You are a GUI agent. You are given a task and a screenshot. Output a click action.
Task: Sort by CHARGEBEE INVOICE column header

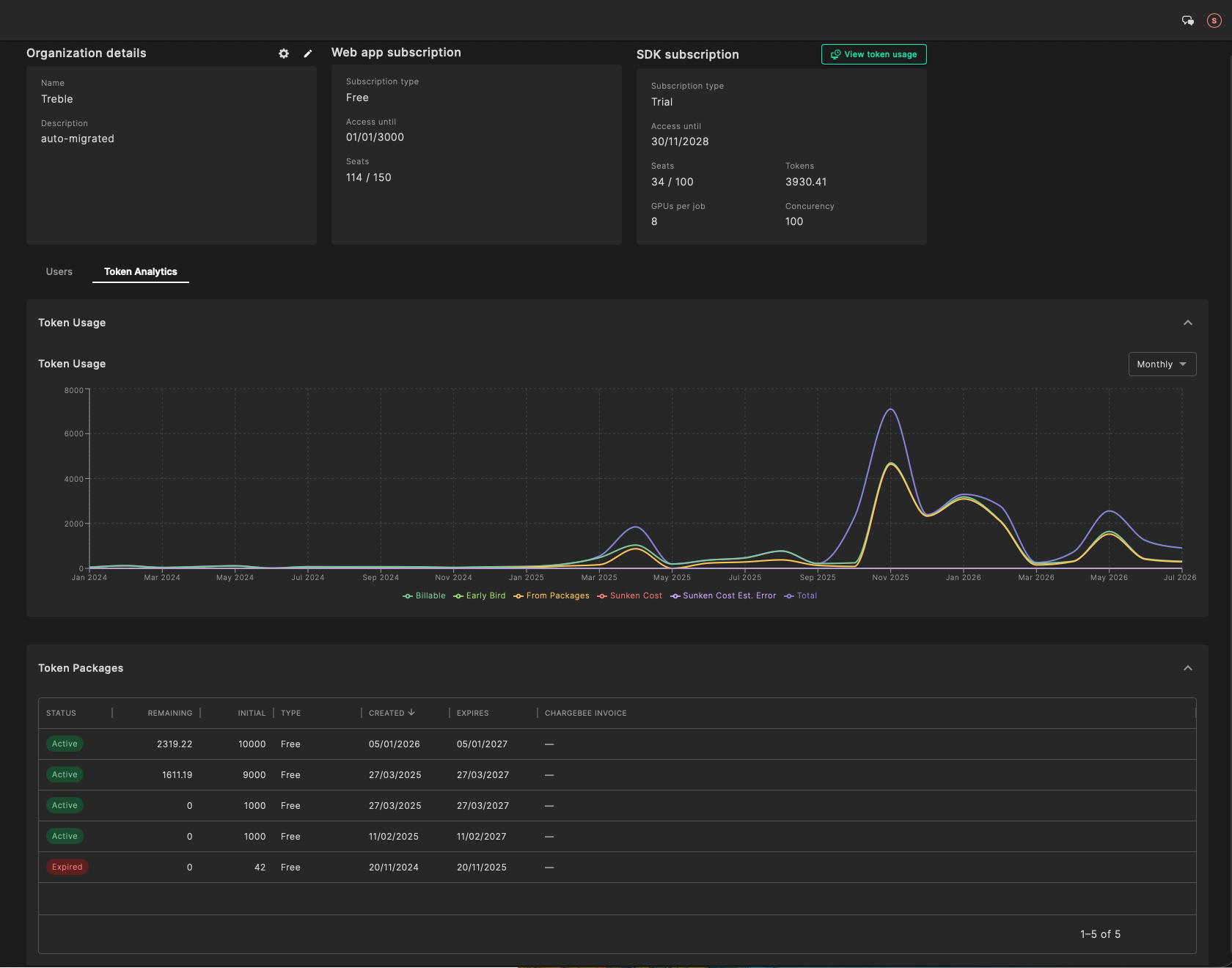[585, 713]
